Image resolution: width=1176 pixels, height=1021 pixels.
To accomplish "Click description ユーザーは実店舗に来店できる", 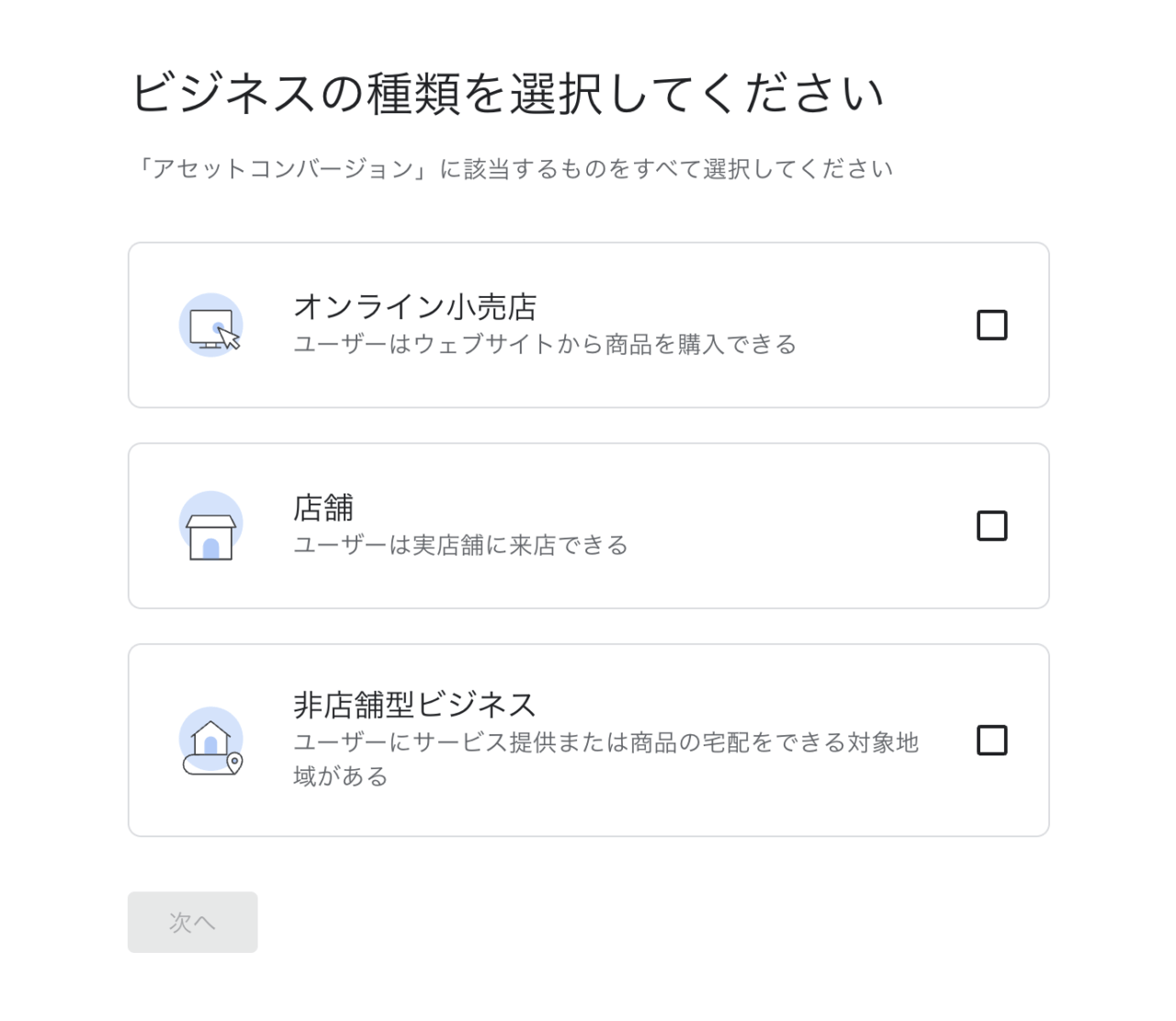I will coord(461,545).
